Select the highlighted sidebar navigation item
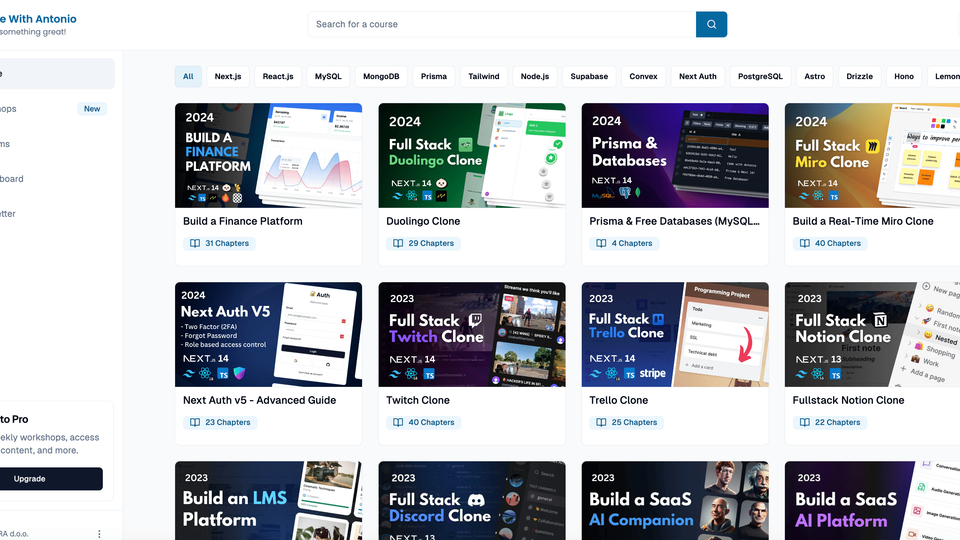Image resolution: width=960 pixels, height=540 pixels. (56, 74)
